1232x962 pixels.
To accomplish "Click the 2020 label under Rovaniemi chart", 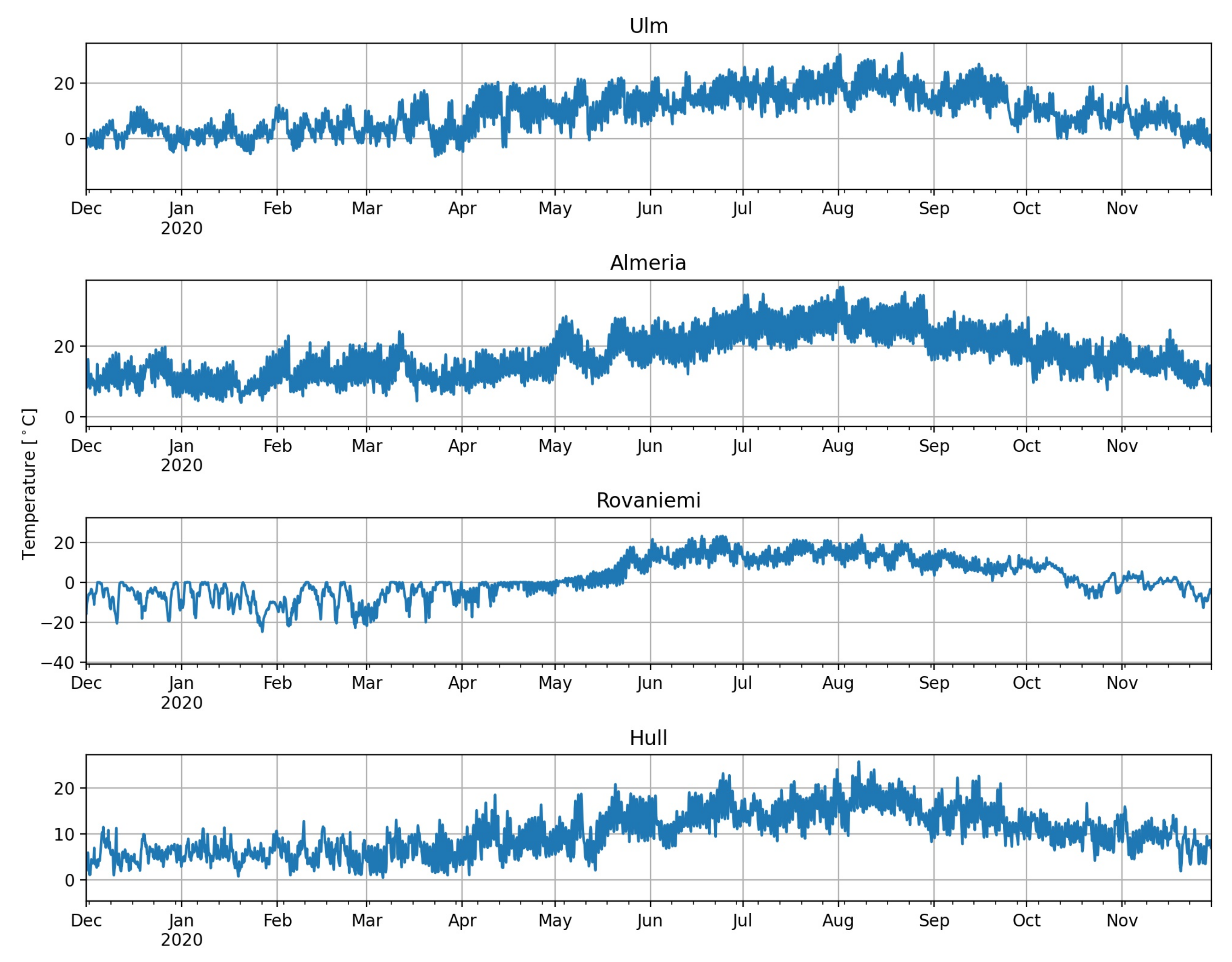I will (181, 703).
